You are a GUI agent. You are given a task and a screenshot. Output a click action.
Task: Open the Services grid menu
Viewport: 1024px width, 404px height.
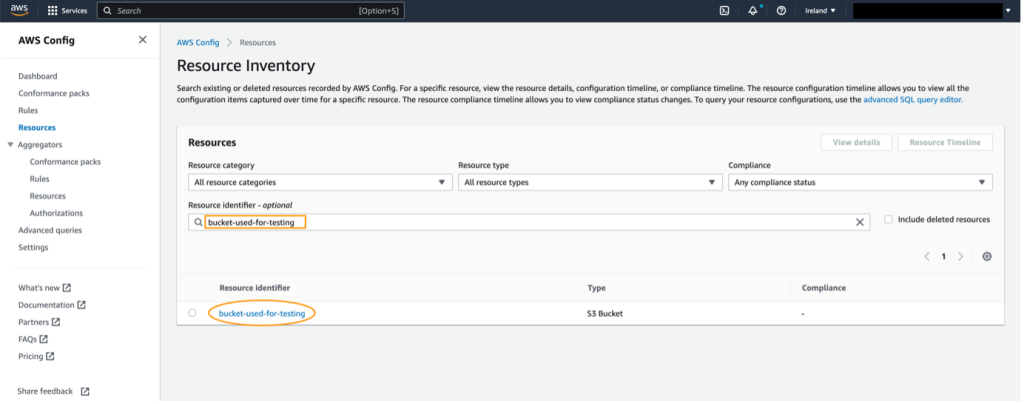[68, 10]
